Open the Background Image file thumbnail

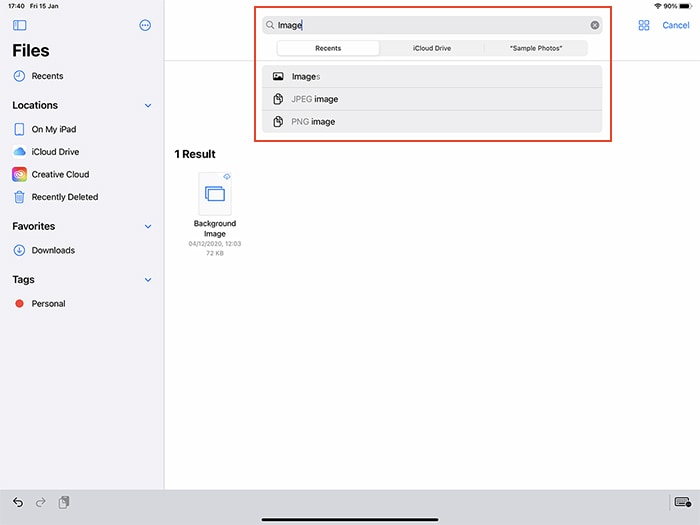coord(215,194)
